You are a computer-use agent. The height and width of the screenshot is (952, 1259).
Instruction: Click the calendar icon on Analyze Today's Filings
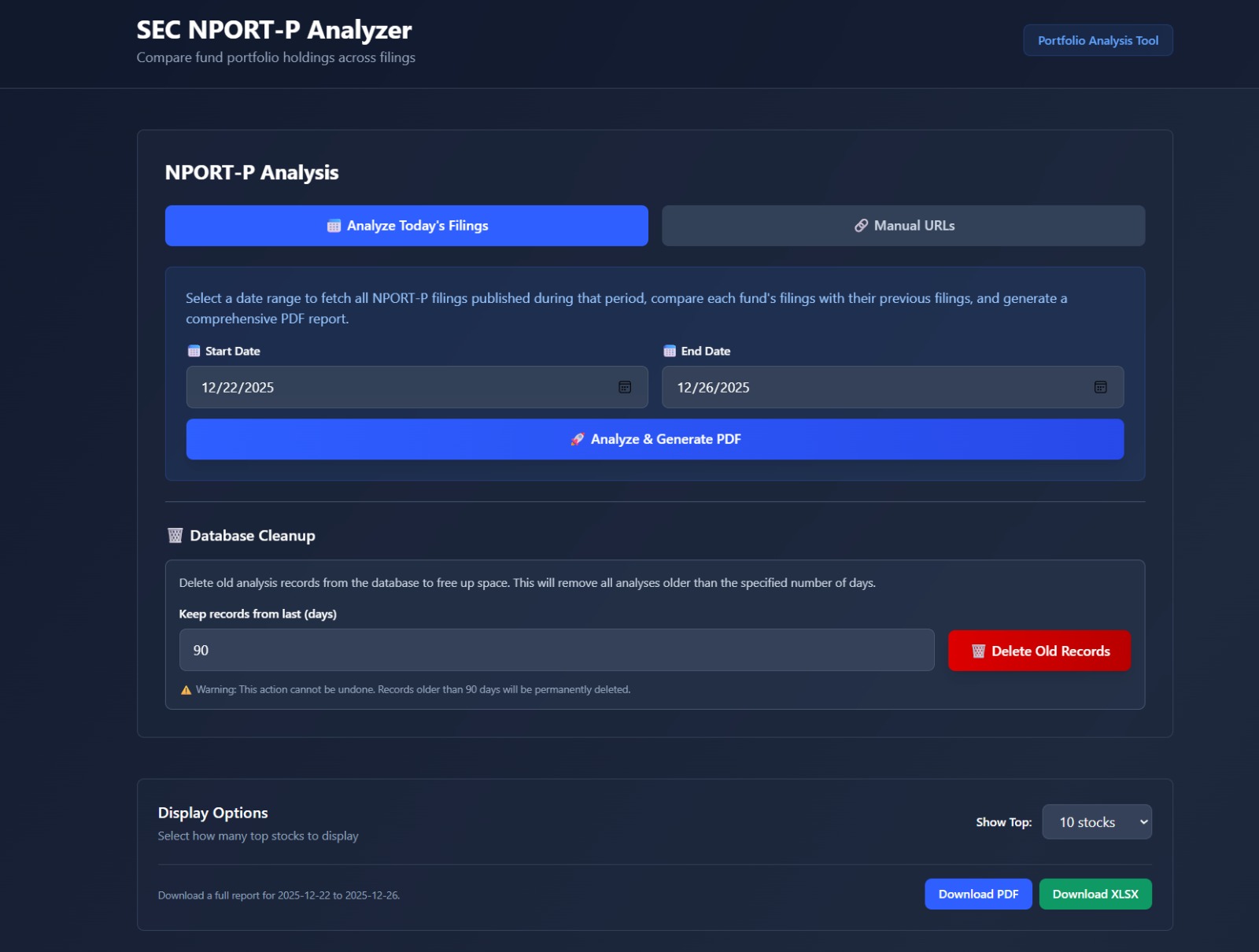pyautogui.click(x=334, y=226)
